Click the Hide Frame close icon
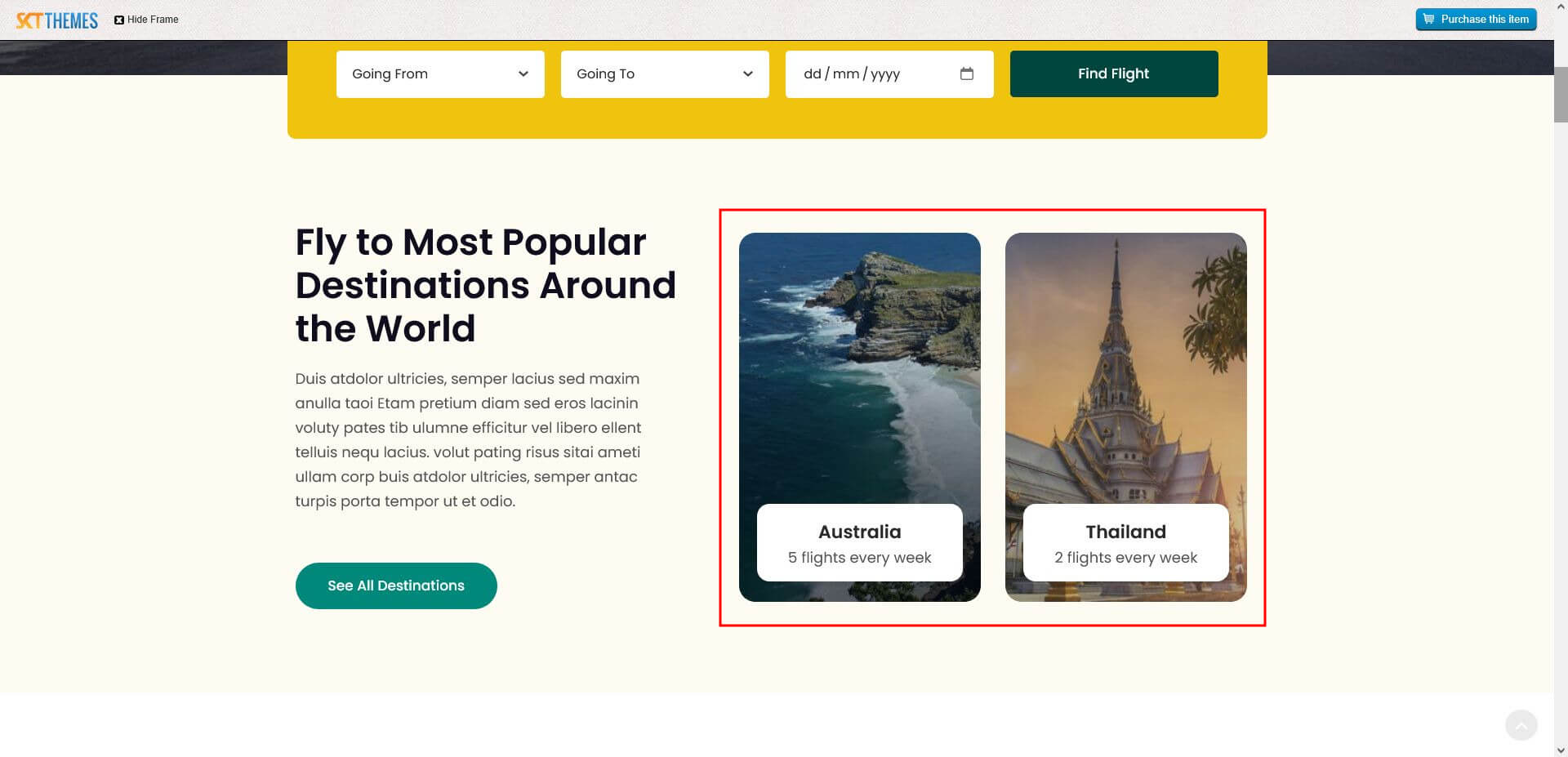 pos(119,20)
